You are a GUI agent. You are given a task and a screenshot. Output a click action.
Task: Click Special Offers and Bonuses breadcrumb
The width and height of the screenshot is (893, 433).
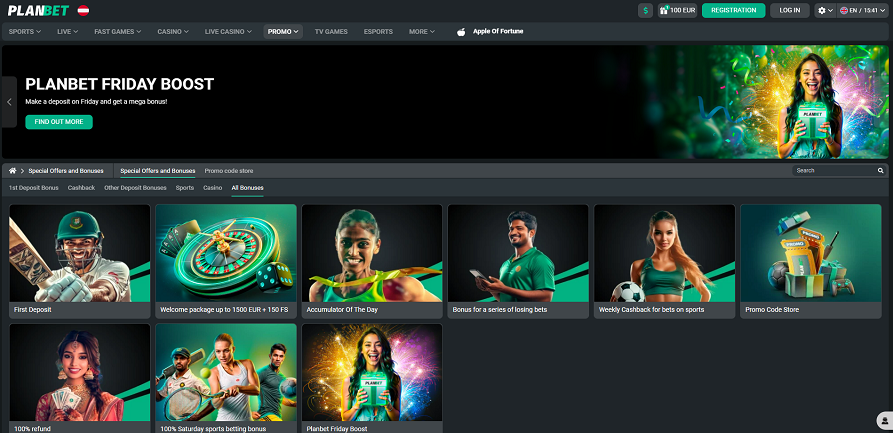(x=66, y=171)
